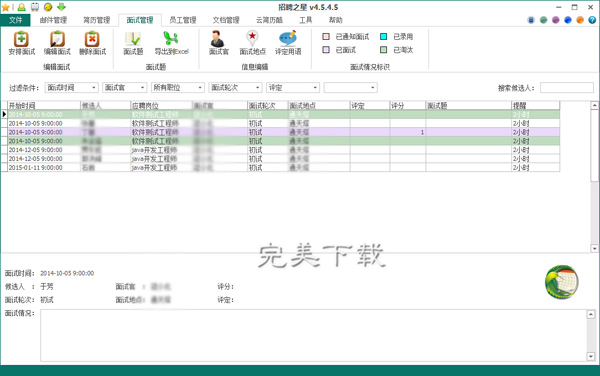Click the green 已淘汰 legend color box
Screen dimensions: 600x376
(x=383, y=50)
